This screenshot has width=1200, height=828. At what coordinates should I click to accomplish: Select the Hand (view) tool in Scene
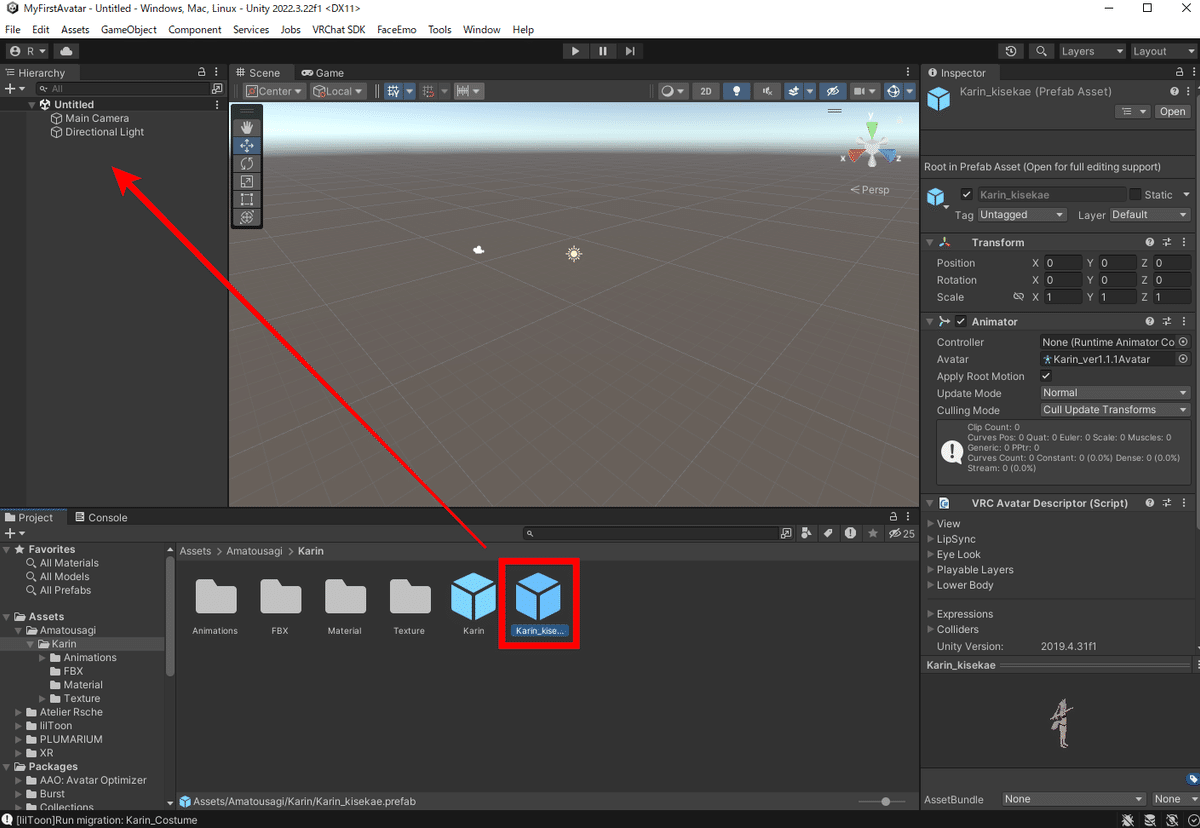click(247, 128)
